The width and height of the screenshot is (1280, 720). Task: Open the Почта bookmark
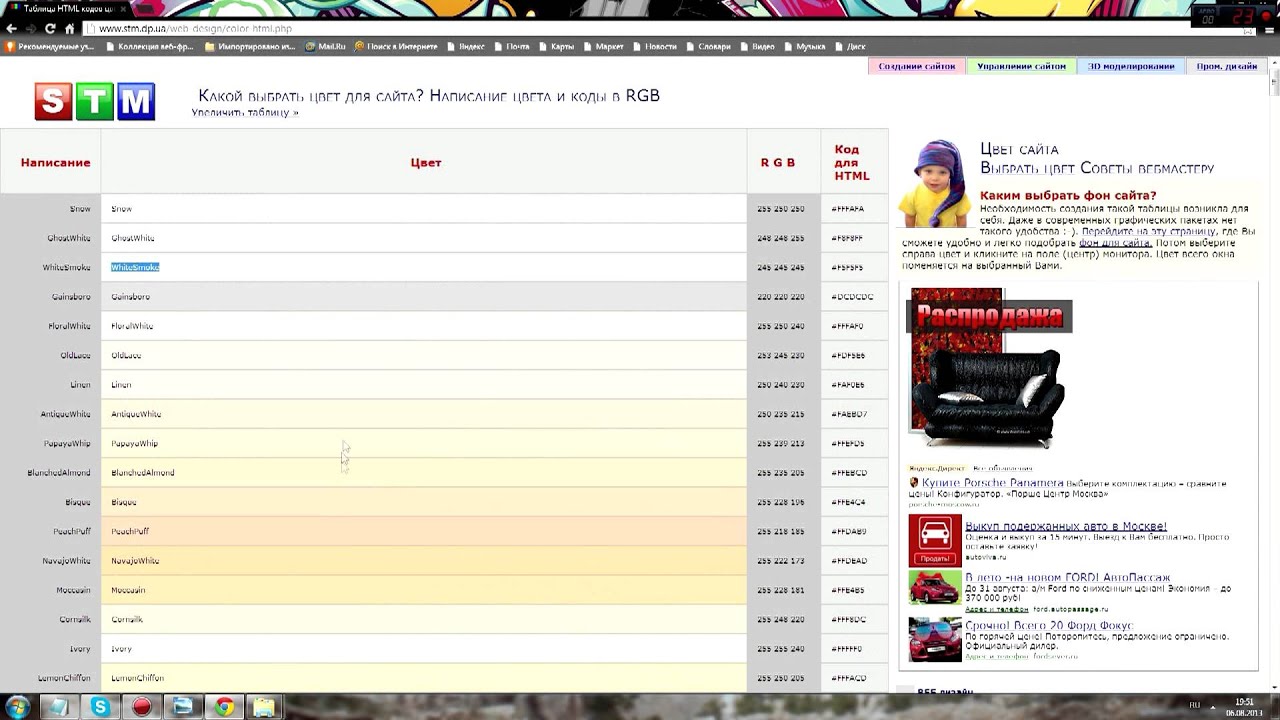[511, 46]
